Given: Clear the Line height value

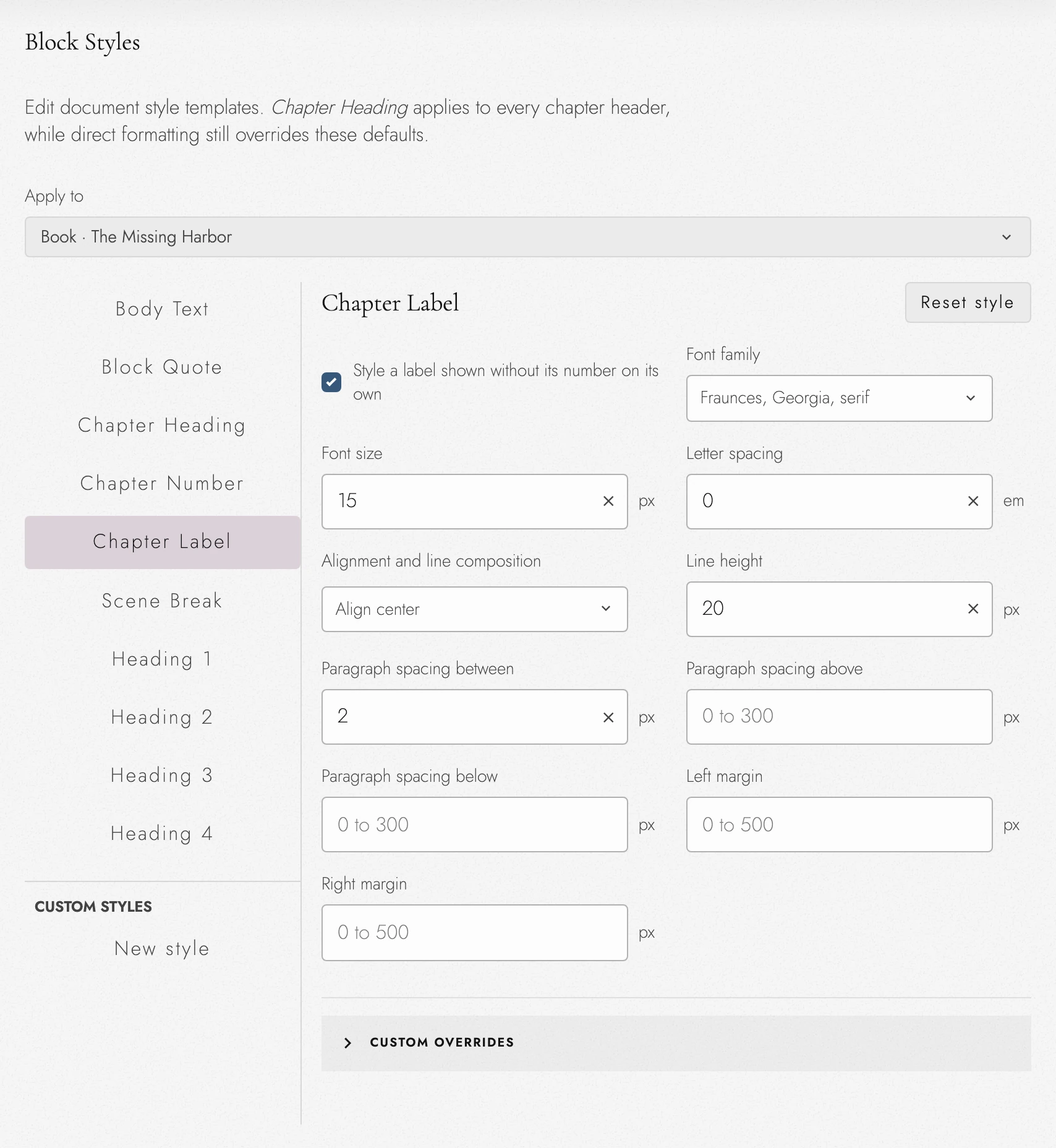Looking at the screenshot, I should 973,609.
